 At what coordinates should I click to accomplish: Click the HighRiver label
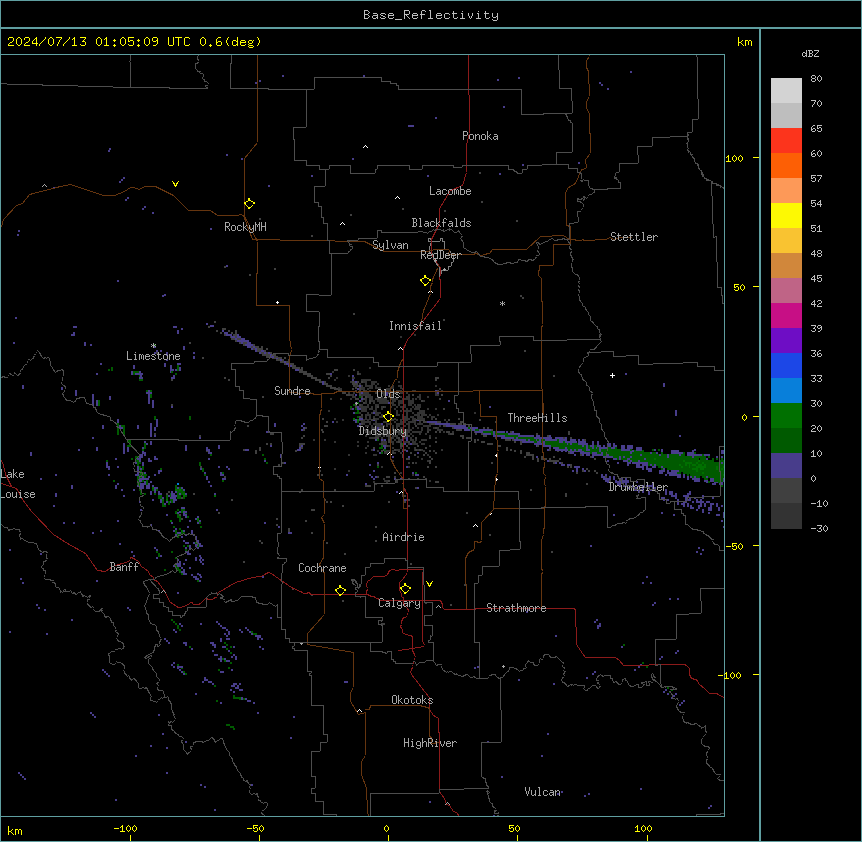tap(430, 743)
